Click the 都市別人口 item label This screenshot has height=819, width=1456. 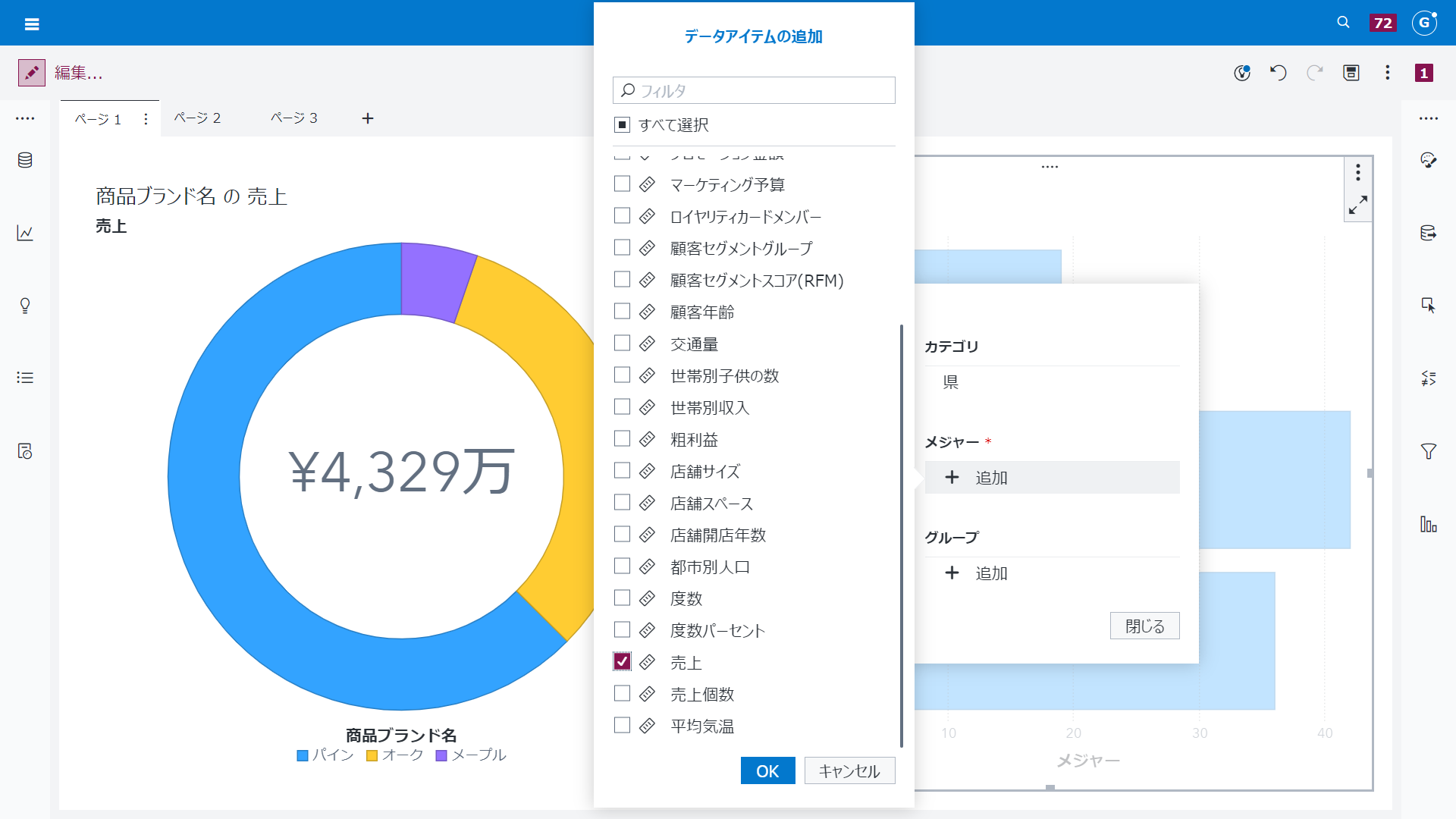coord(711,566)
